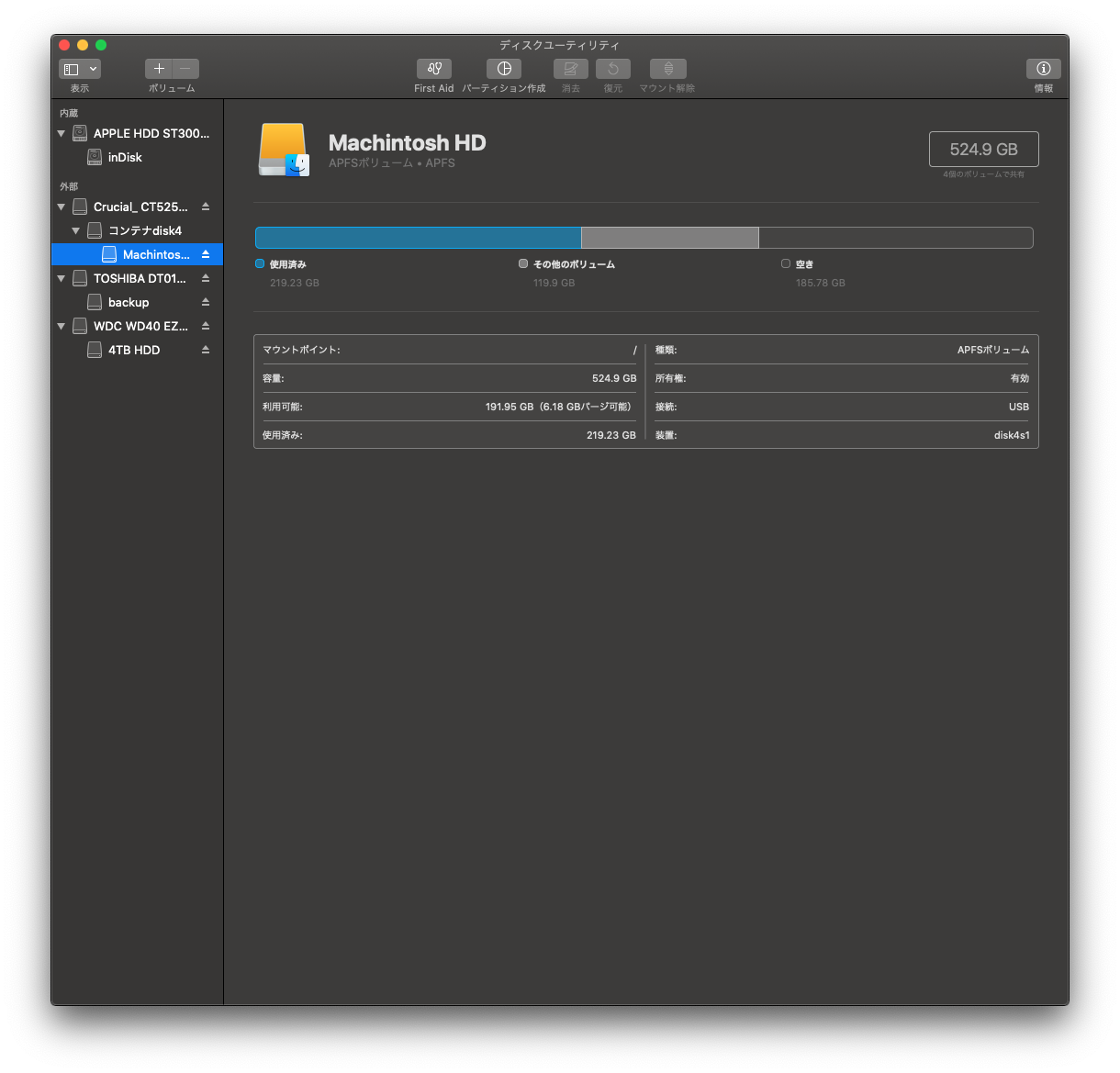Viewport: 1120px width, 1073px height.
Task: Select the inDisk volume
Action: (138, 157)
